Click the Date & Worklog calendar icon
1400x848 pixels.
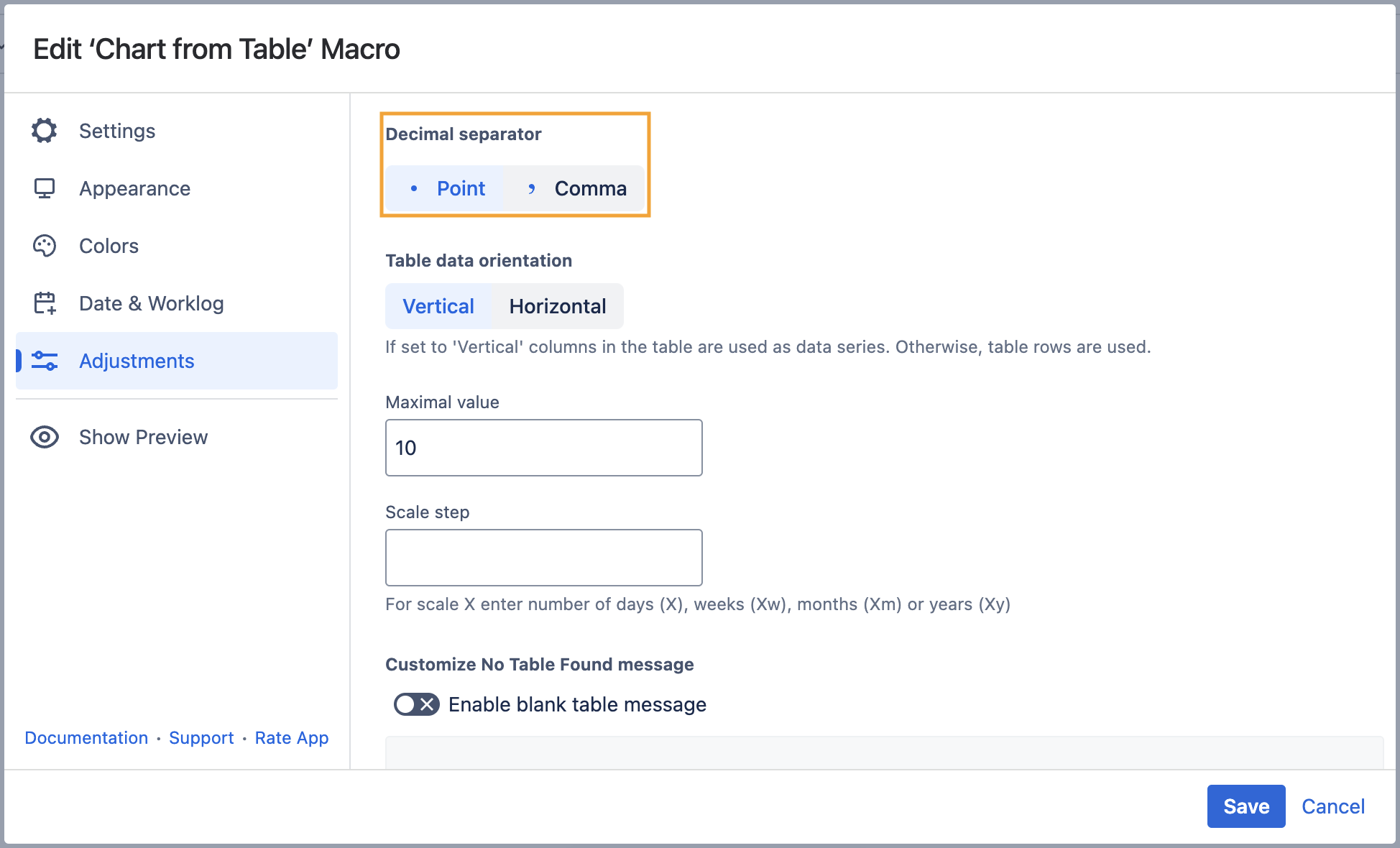[45, 303]
